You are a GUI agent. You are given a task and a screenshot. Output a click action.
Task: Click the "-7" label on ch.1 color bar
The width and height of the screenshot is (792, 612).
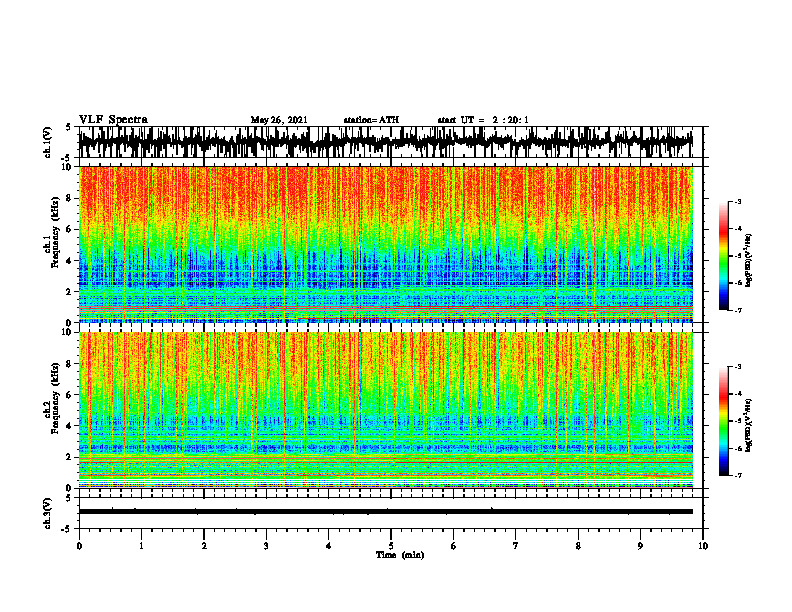pyautogui.click(x=737, y=310)
